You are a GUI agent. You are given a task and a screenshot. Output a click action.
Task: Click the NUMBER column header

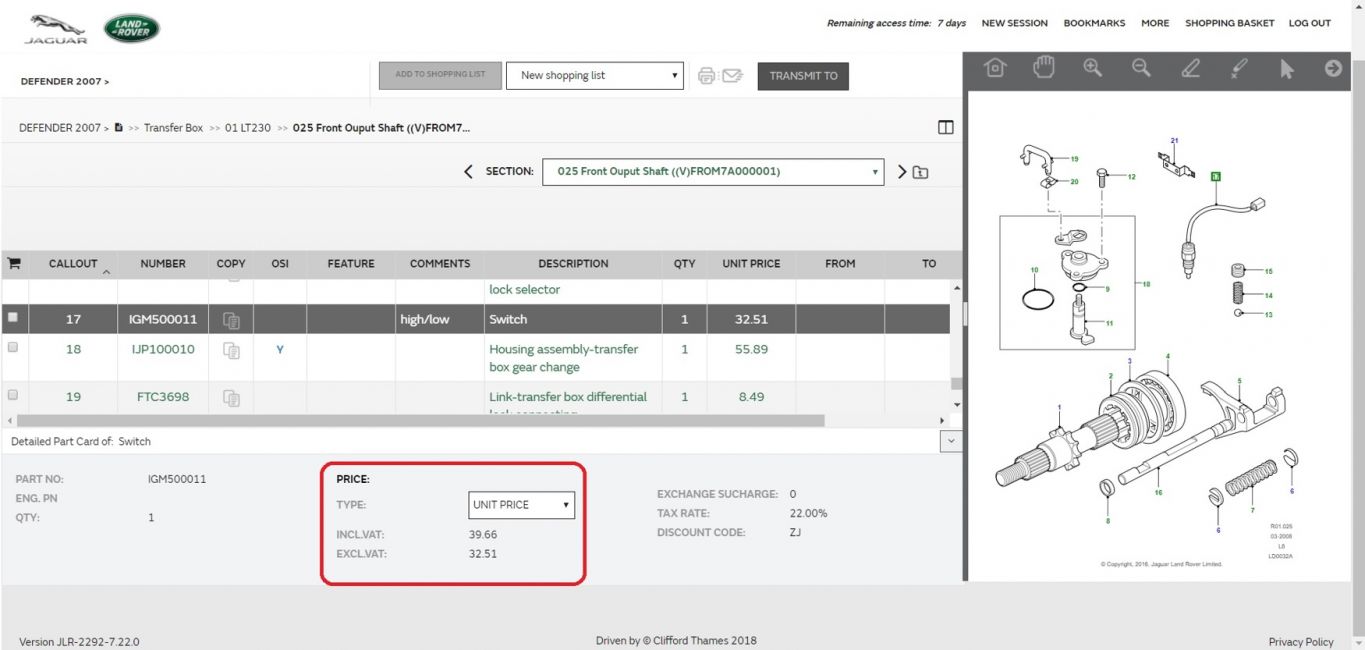point(163,264)
